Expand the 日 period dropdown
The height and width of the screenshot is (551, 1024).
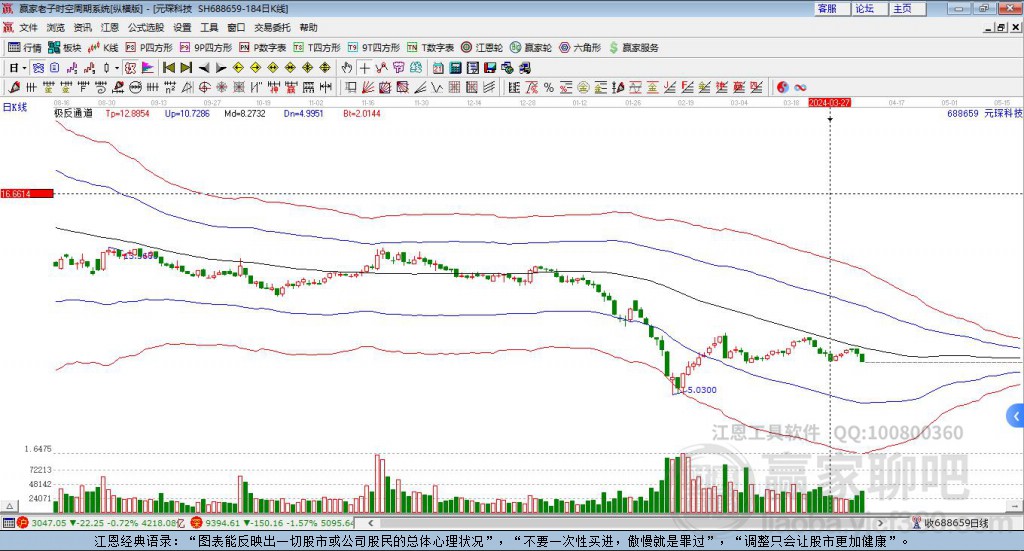[x=24, y=68]
